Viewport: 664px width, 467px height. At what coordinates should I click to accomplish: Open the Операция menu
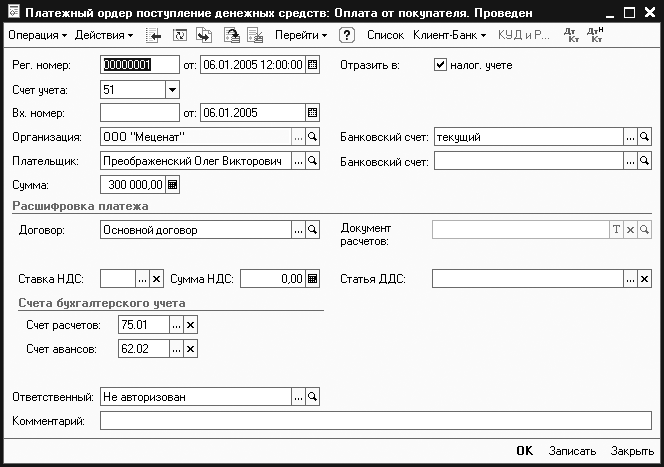pos(37,35)
